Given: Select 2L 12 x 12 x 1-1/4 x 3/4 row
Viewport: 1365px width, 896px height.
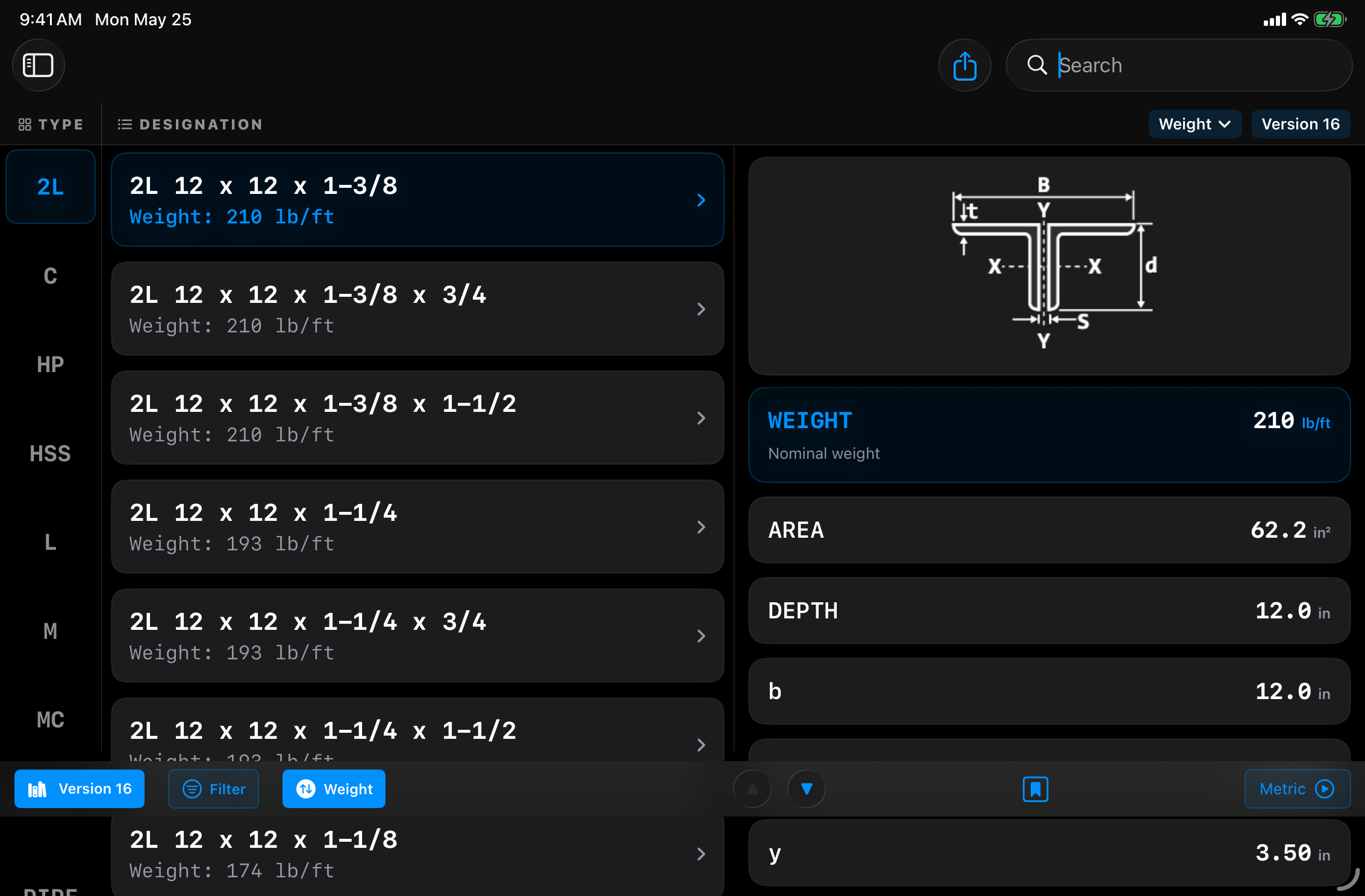Looking at the screenshot, I should [x=417, y=636].
